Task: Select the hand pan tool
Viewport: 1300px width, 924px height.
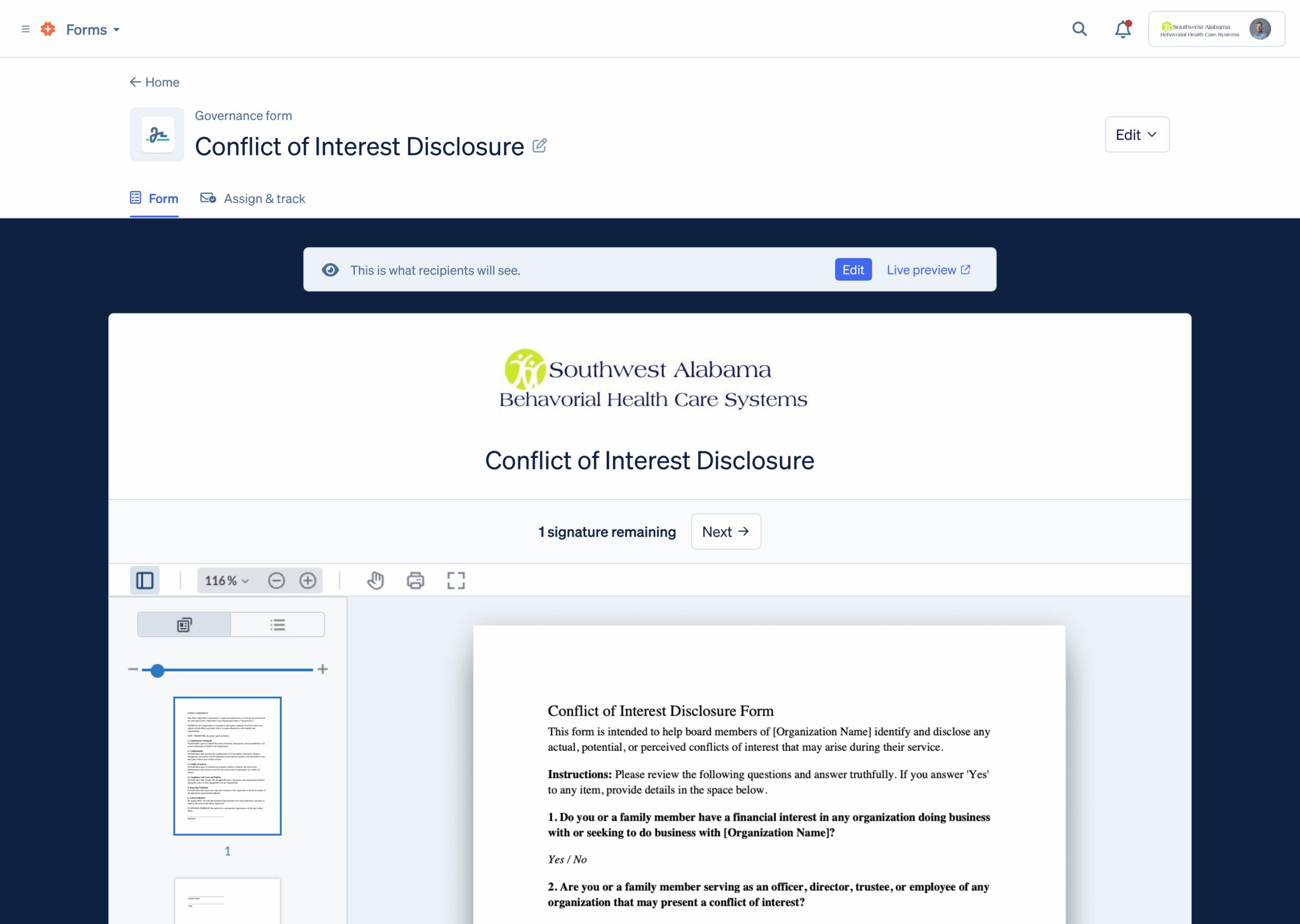Action: tap(375, 580)
